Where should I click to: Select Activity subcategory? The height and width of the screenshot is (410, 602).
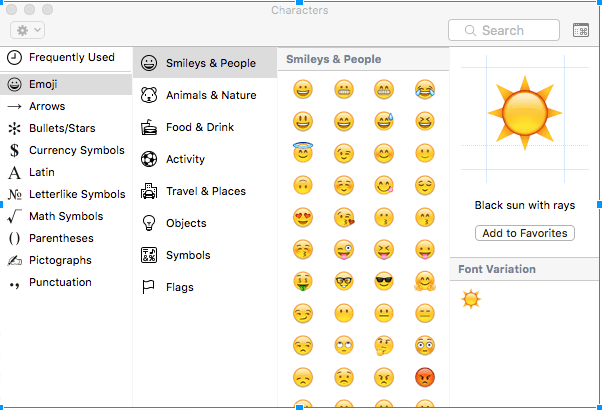(x=205, y=159)
